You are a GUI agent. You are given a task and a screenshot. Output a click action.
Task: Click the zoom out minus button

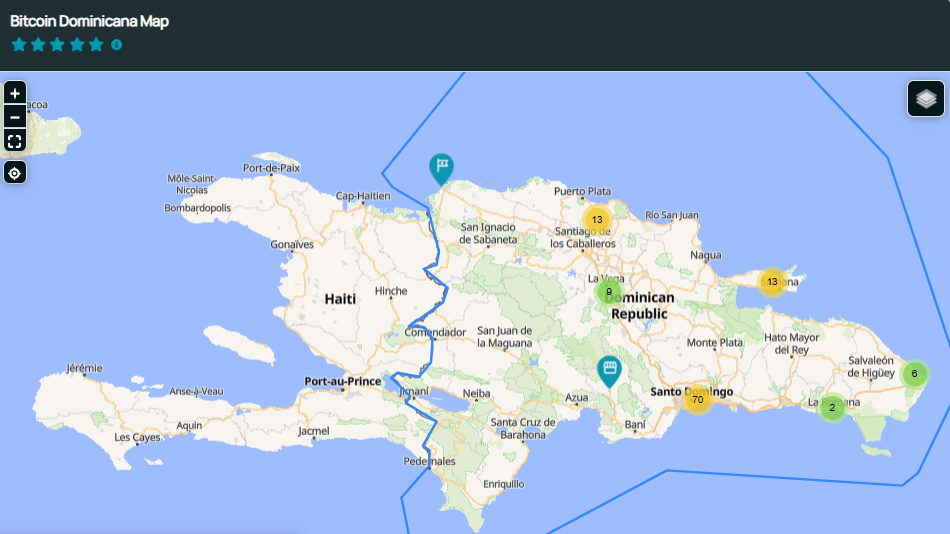(15, 116)
